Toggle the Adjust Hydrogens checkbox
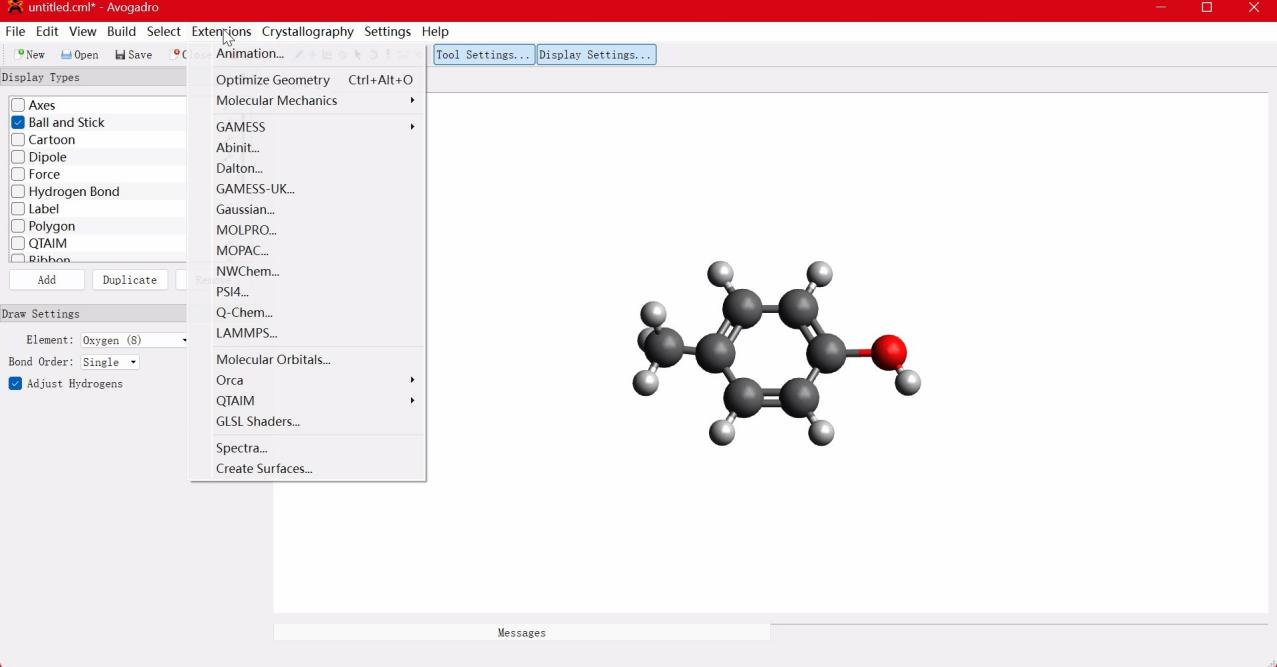Viewport: 1277px width, 667px height. [15, 384]
